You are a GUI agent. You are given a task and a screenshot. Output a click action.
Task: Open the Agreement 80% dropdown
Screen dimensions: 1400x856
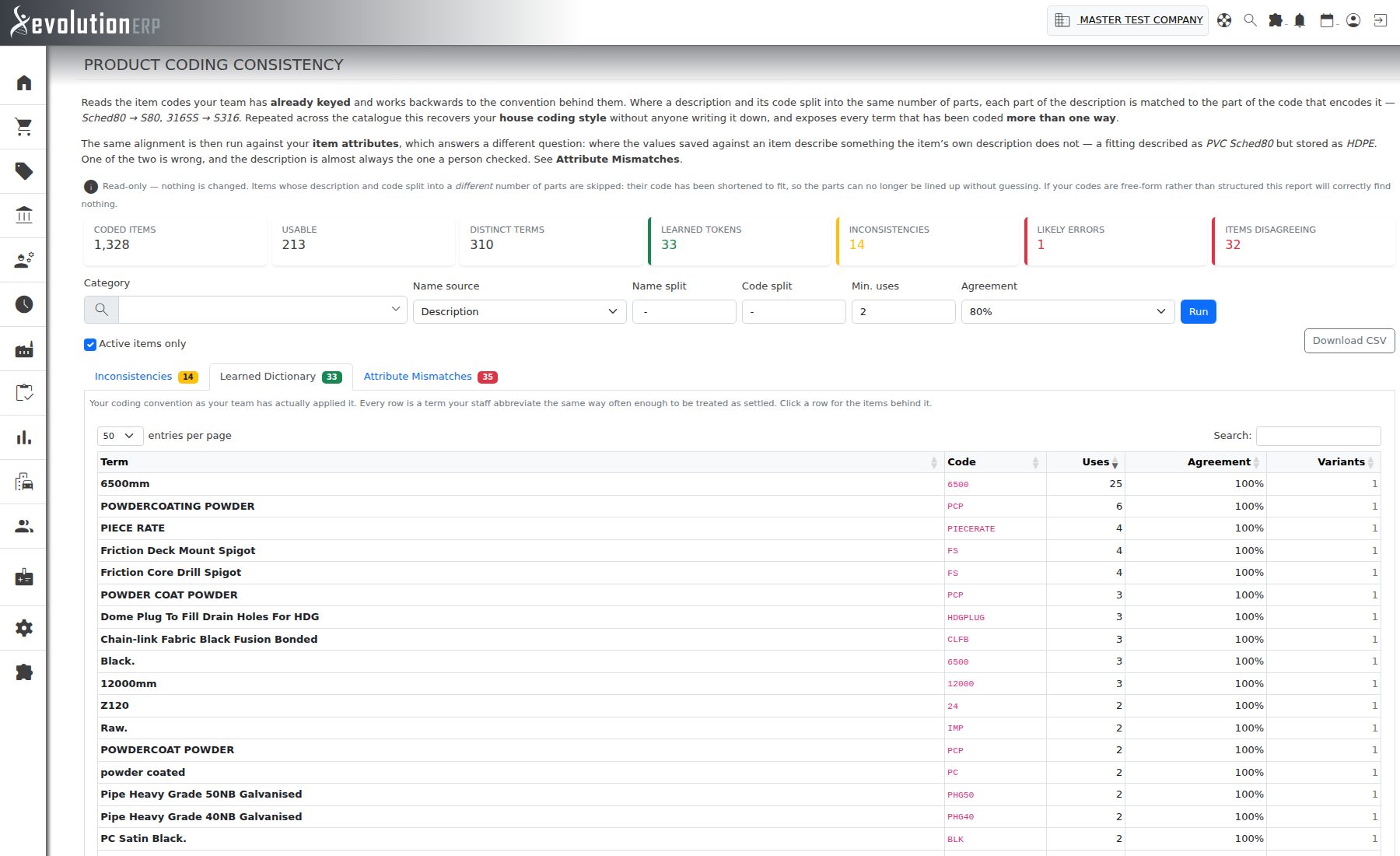[x=1068, y=311]
